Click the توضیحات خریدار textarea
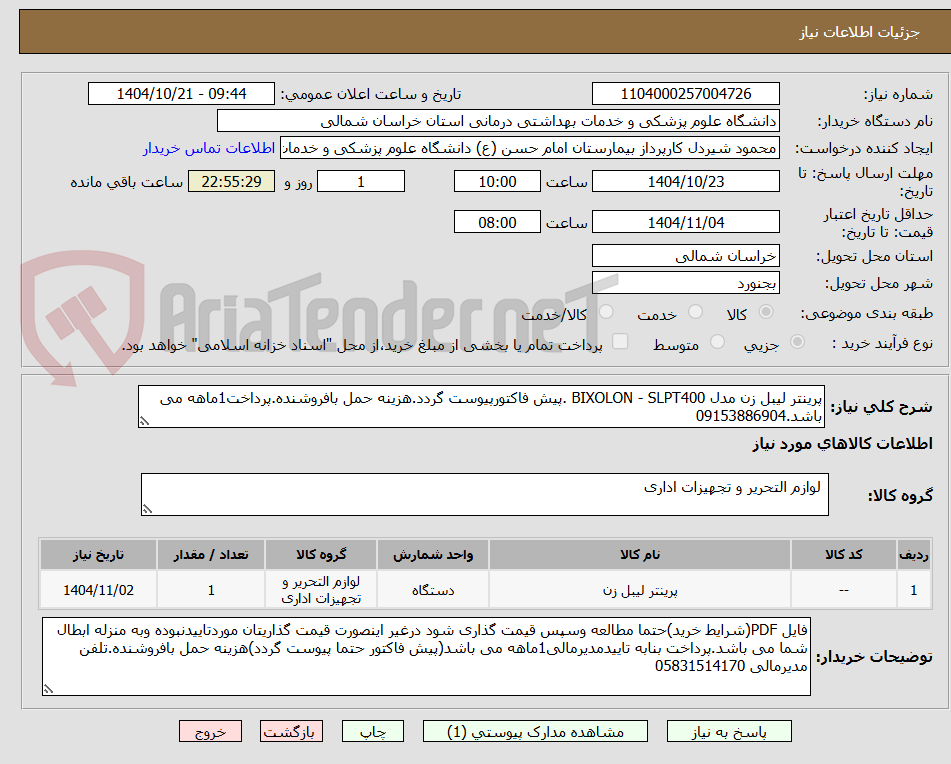 [426, 657]
